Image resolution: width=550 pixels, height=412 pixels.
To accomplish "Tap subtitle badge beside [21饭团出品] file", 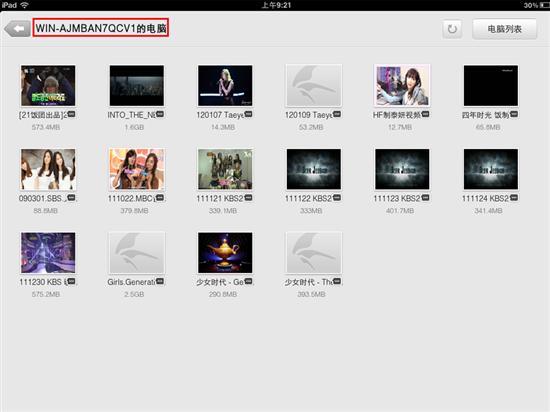I will coord(71,114).
